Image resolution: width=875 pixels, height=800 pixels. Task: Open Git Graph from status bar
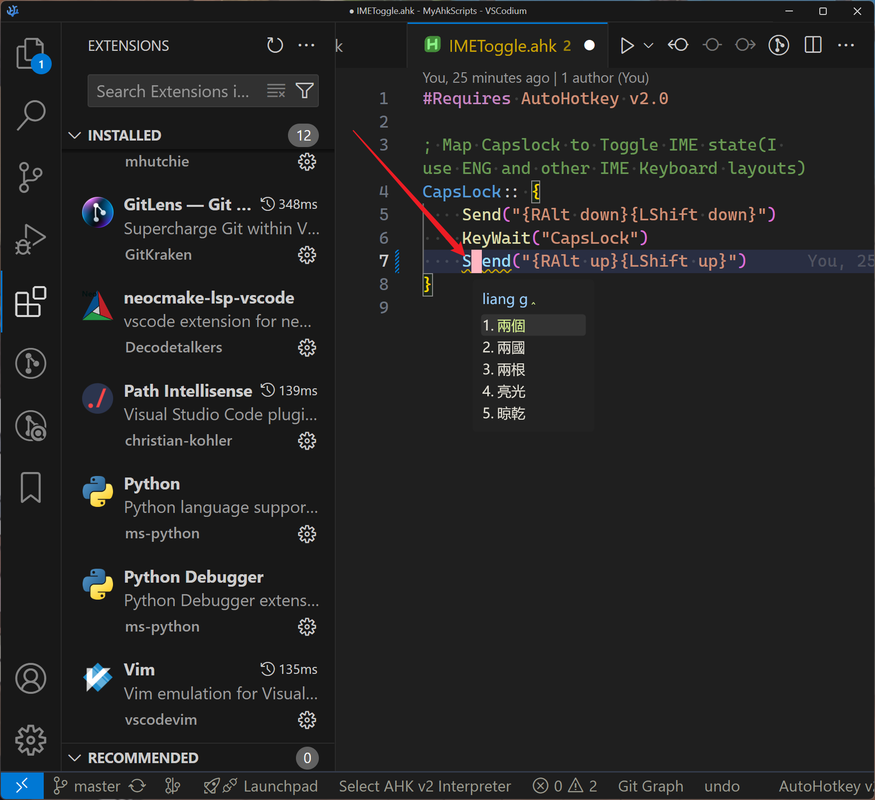point(650,786)
